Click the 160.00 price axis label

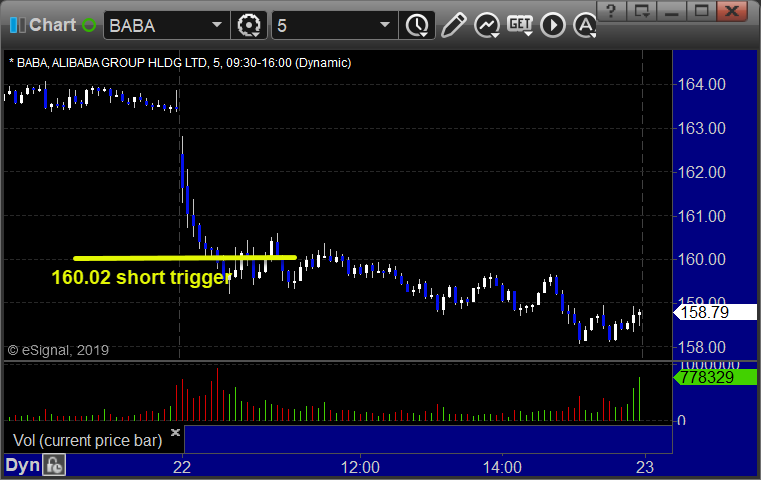tap(701, 259)
